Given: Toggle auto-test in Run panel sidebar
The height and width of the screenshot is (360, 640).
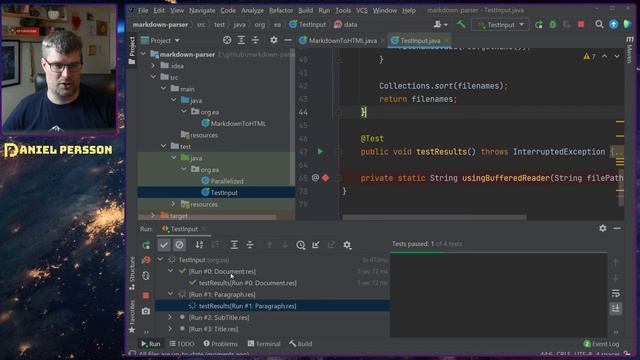Looking at the screenshot, I should [146, 276].
